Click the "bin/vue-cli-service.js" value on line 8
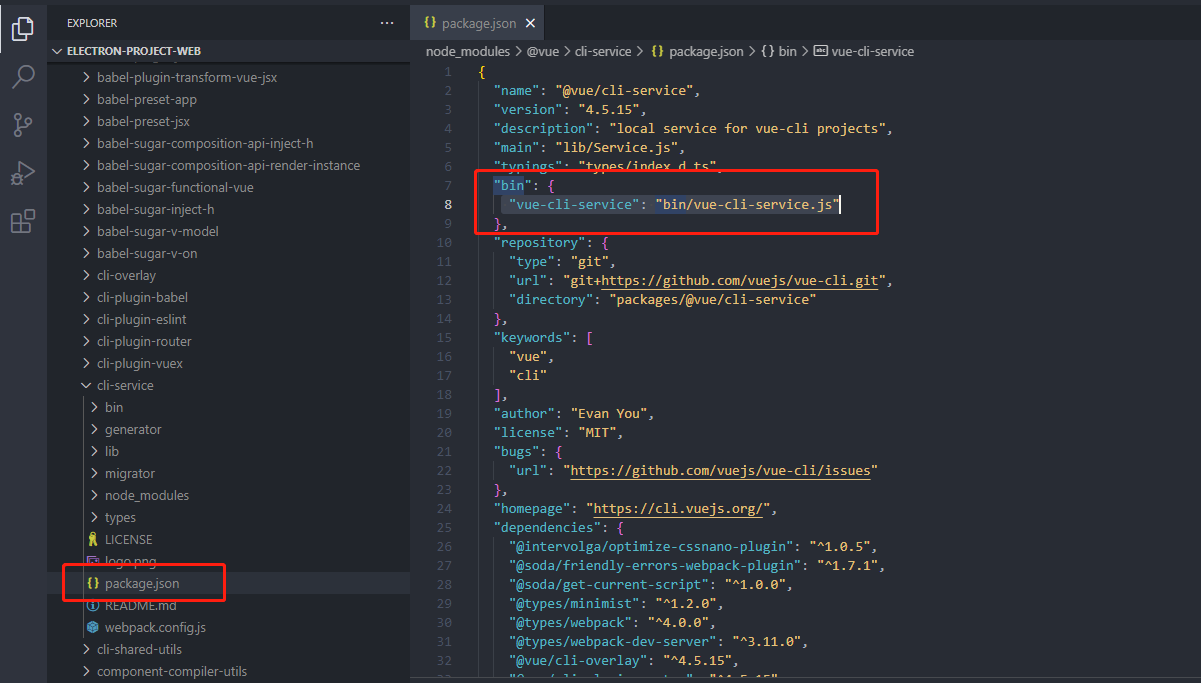 [747, 205]
